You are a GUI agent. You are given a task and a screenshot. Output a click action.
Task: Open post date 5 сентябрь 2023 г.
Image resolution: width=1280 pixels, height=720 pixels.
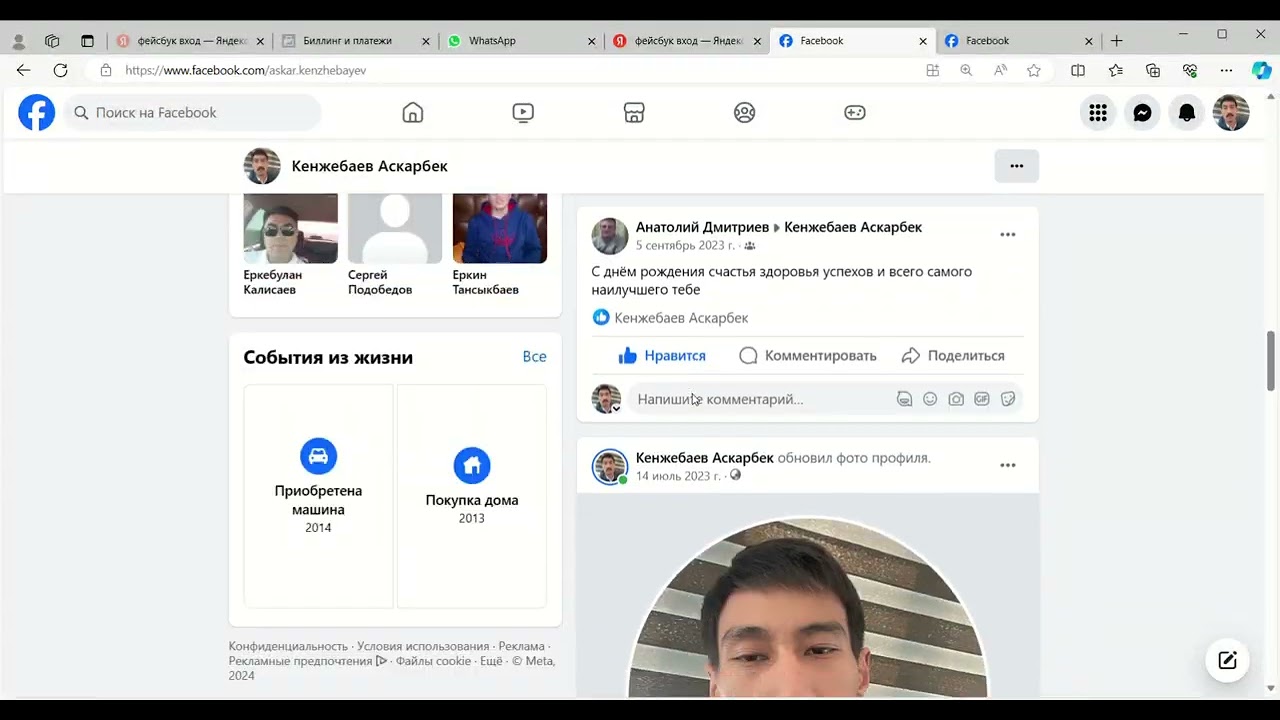pyautogui.click(x=685, y=246)
